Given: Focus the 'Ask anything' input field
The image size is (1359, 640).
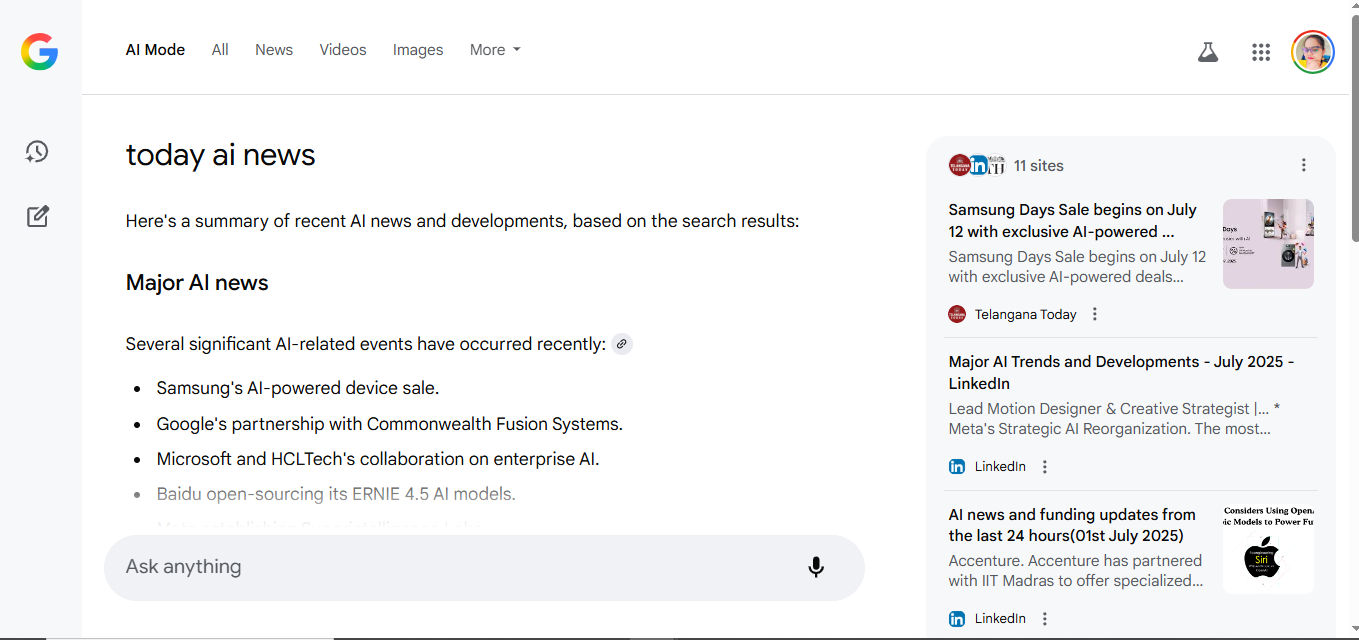Looking at the screenshot, I should (484, 568).
